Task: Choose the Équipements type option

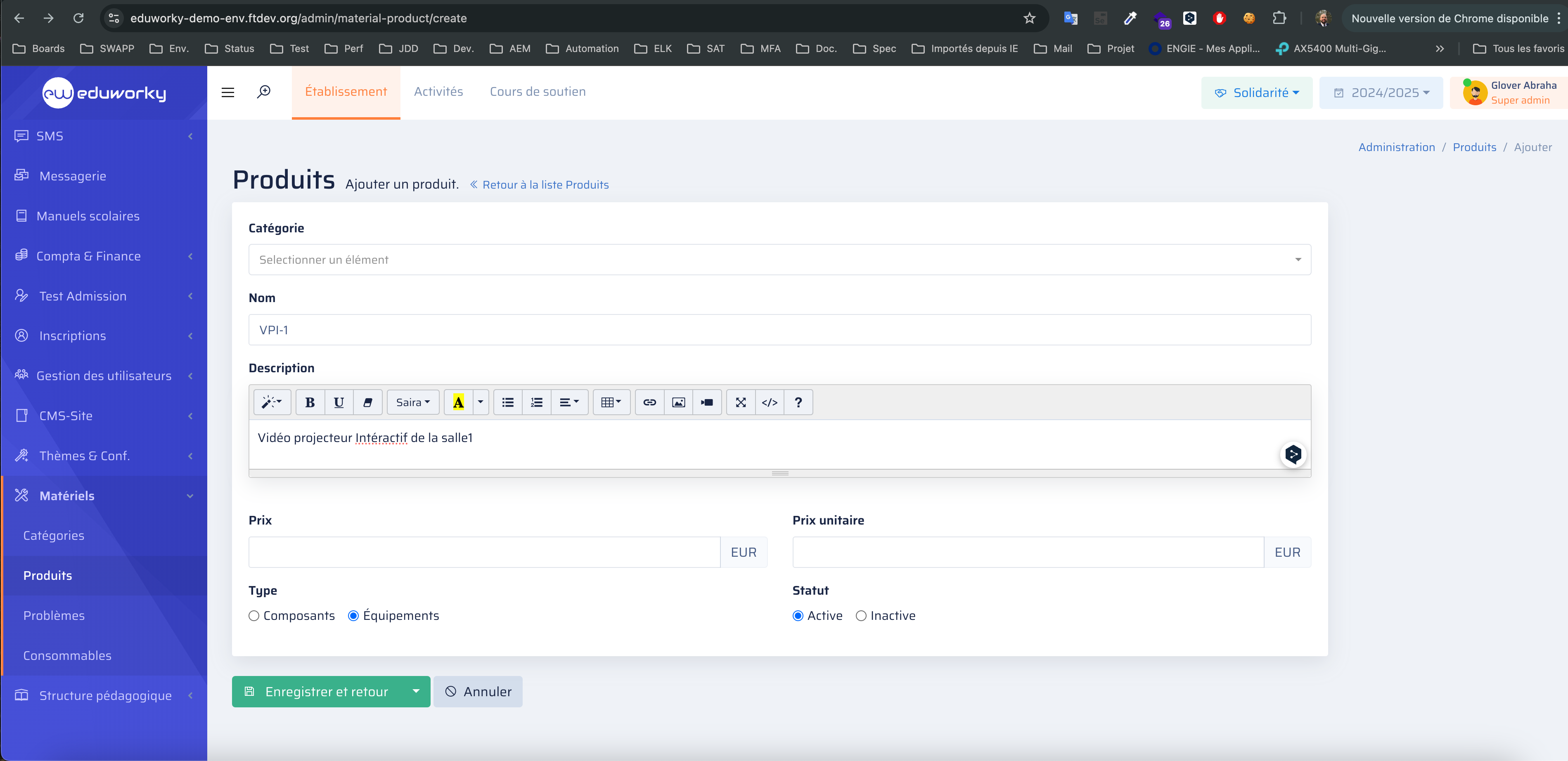Action: 353,616
